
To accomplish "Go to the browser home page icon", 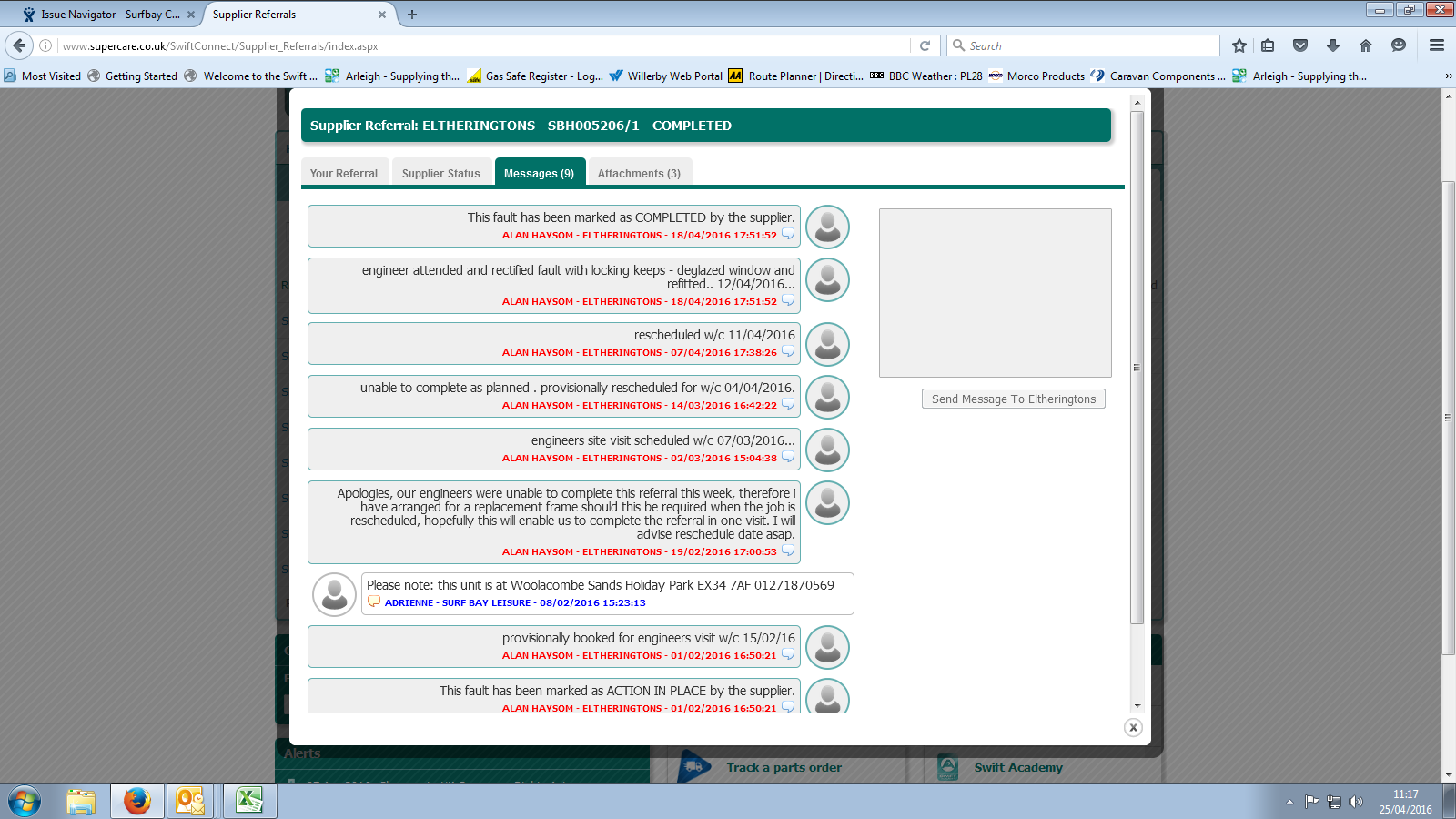I will [x=1366, y=45].
